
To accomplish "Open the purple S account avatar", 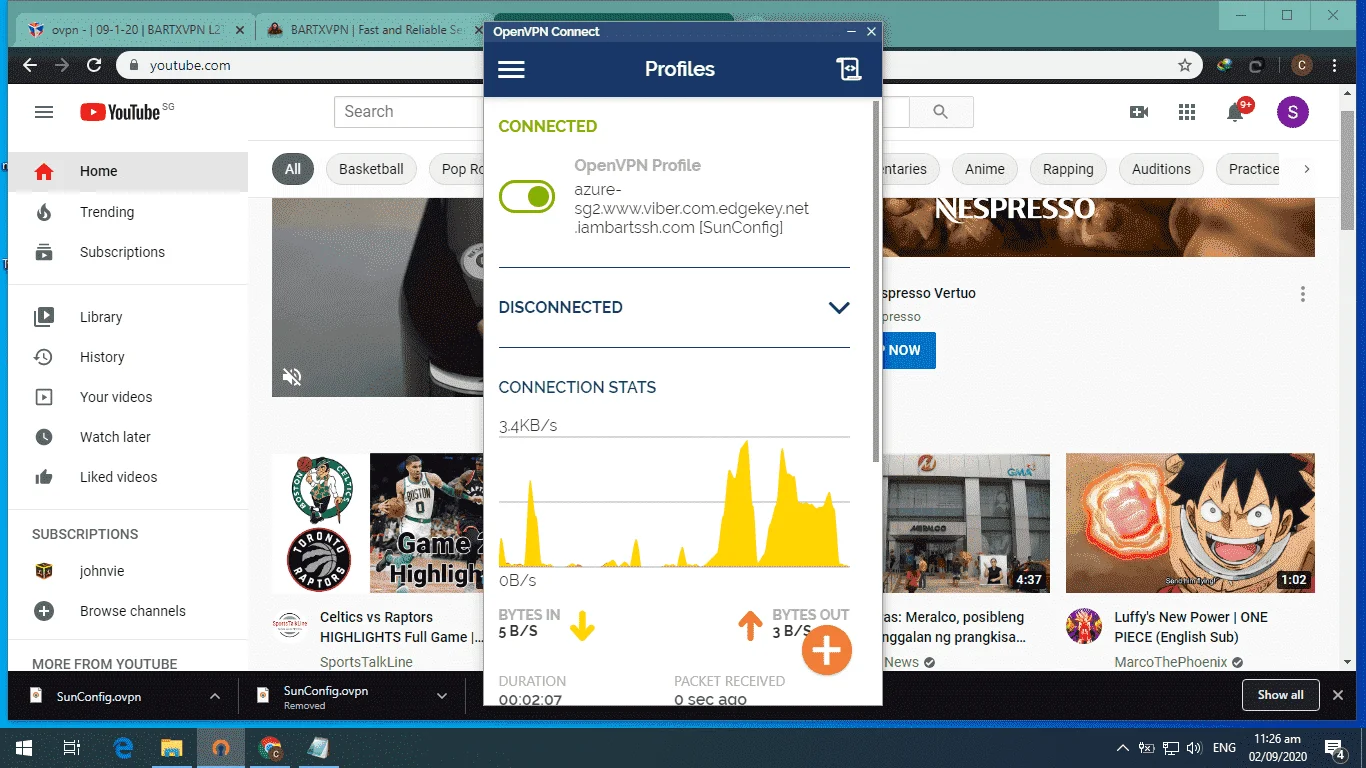I will (x=1293, y=112).
